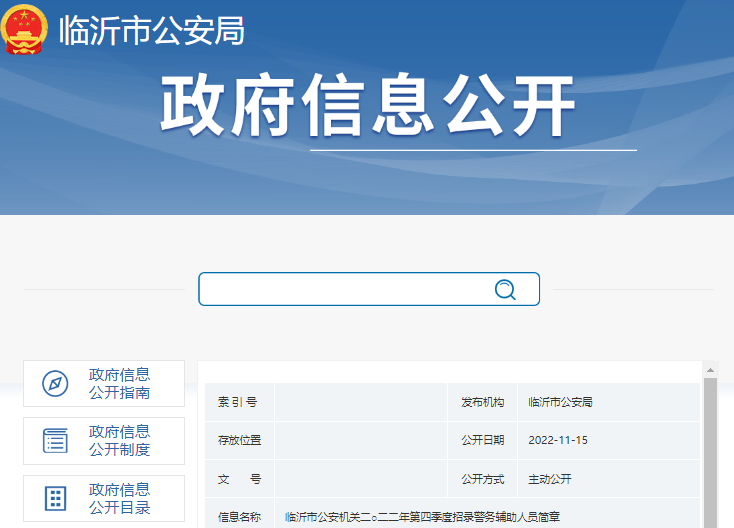Click the compass icon beside 公开指南

tap(55, 383)
